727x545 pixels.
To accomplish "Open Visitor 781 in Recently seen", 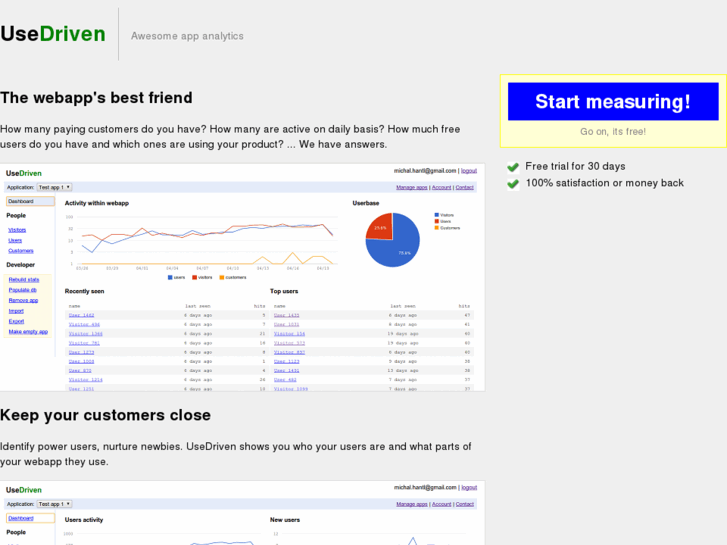I will click(84, 343).
